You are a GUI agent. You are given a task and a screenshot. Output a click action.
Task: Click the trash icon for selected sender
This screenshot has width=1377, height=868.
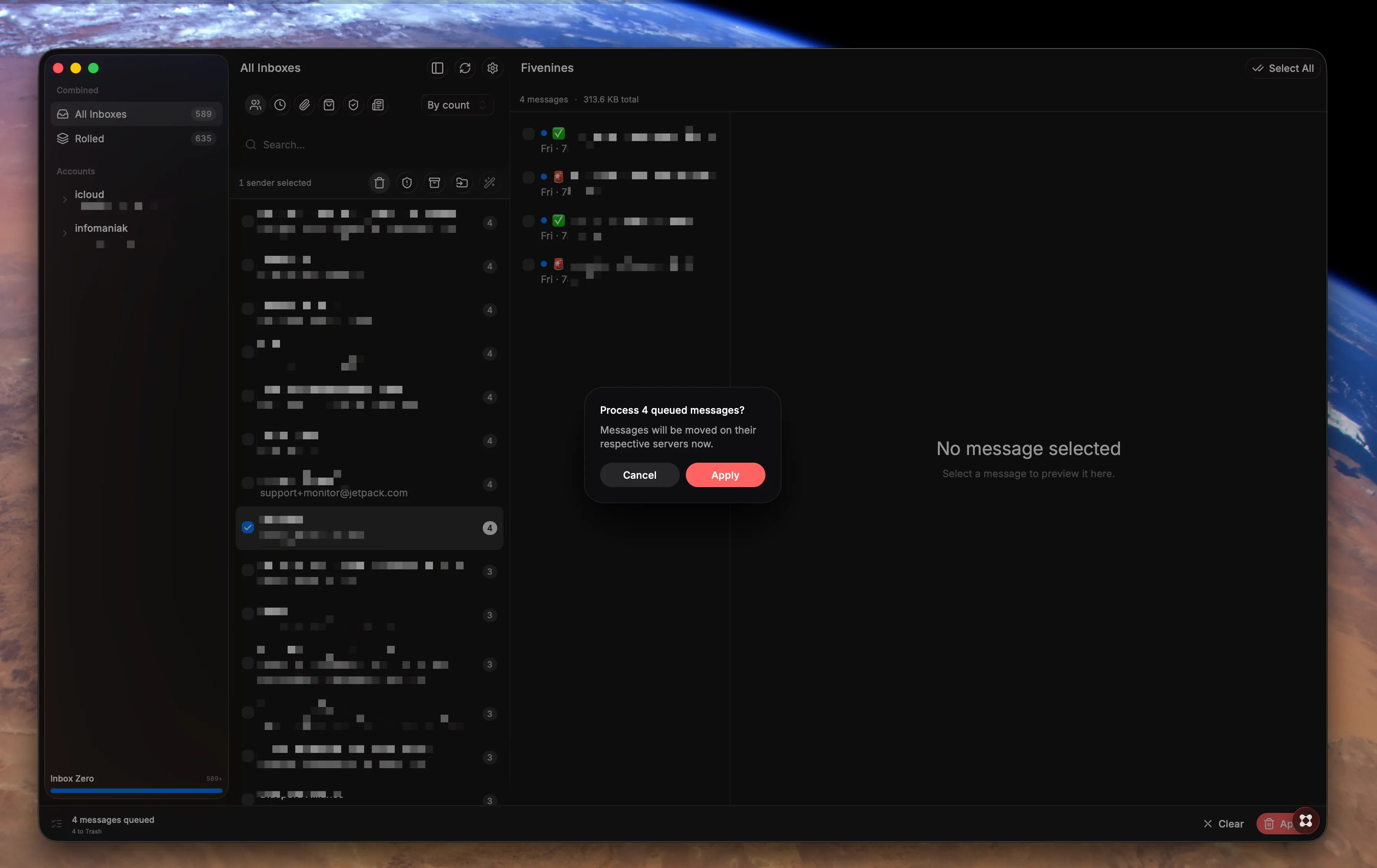(379, 182)
